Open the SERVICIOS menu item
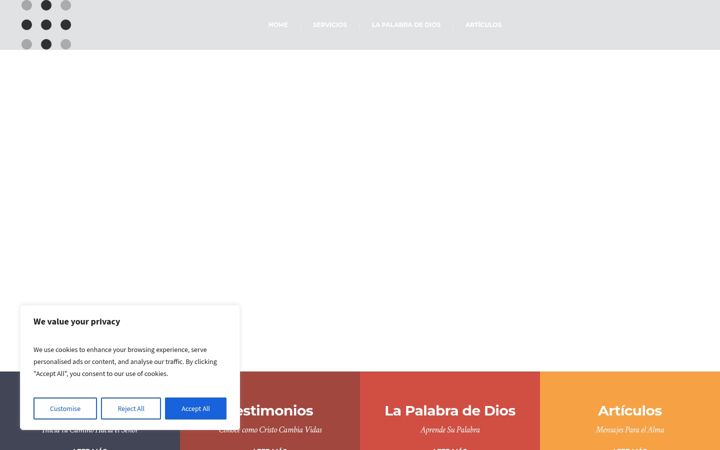 (x=330, y=25)
